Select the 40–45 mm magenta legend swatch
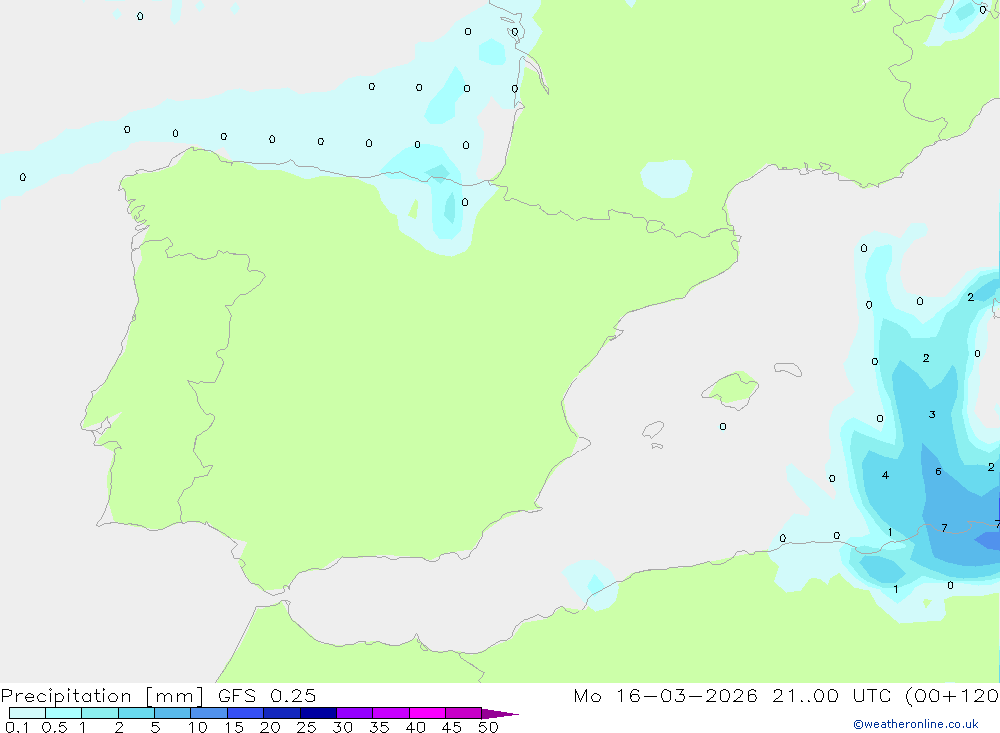 point(427,713)
